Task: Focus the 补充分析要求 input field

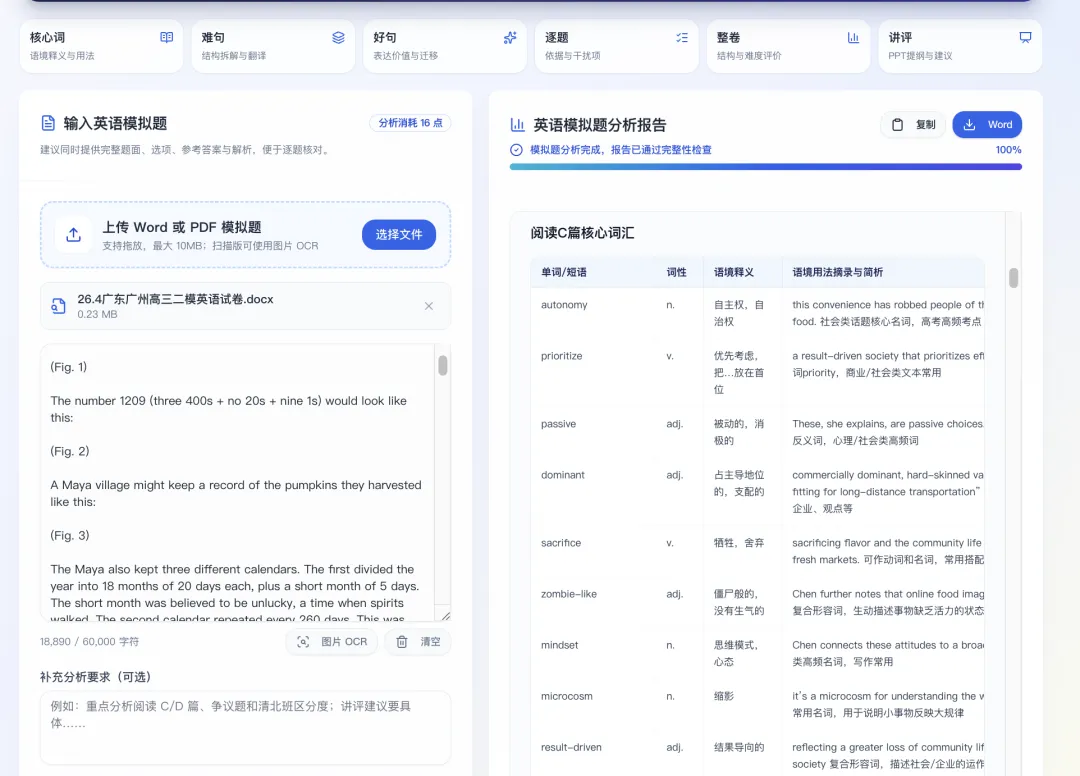Action: [245, 728]
